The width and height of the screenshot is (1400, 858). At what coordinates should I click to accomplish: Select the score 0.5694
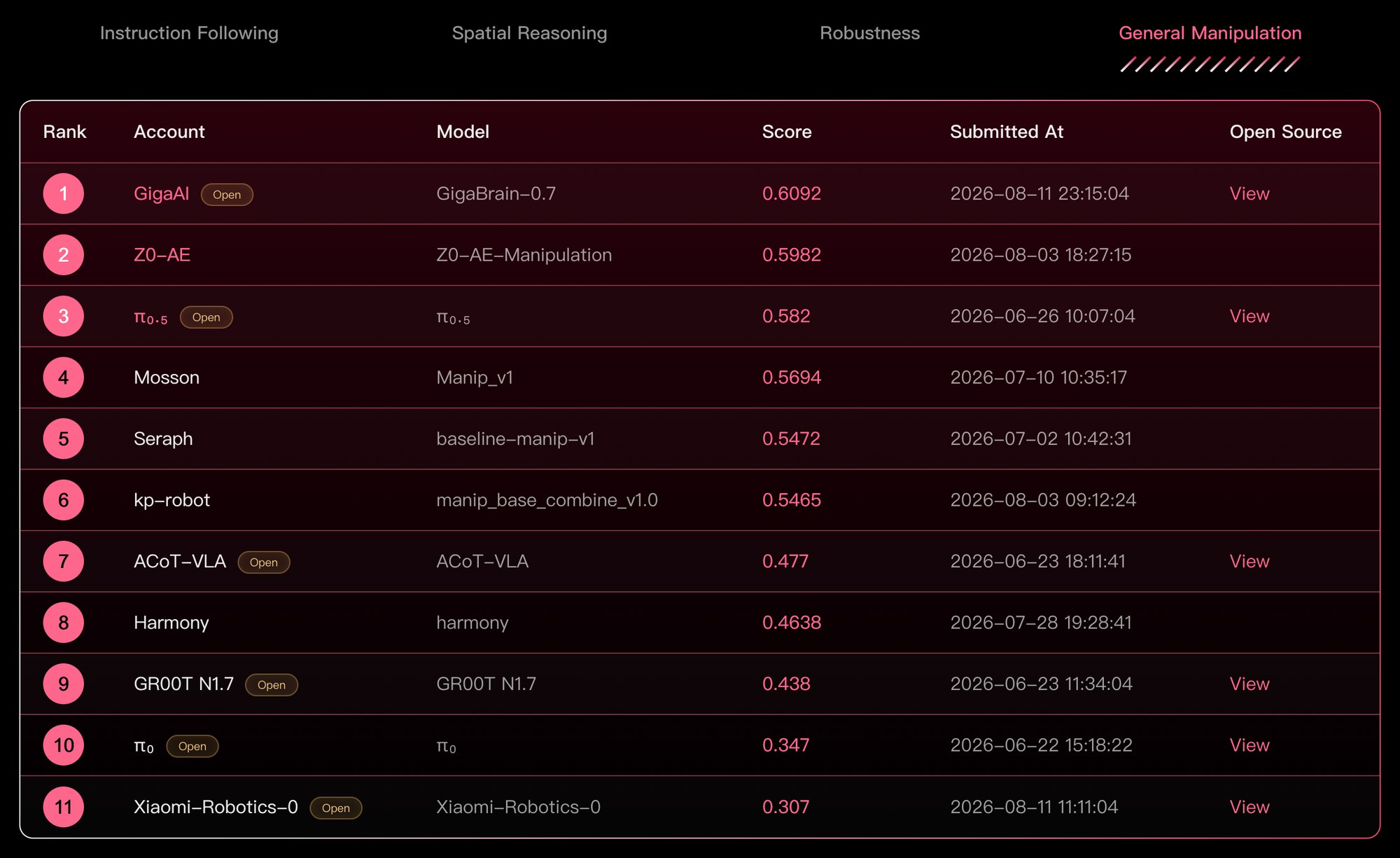[x=792, y=378]
